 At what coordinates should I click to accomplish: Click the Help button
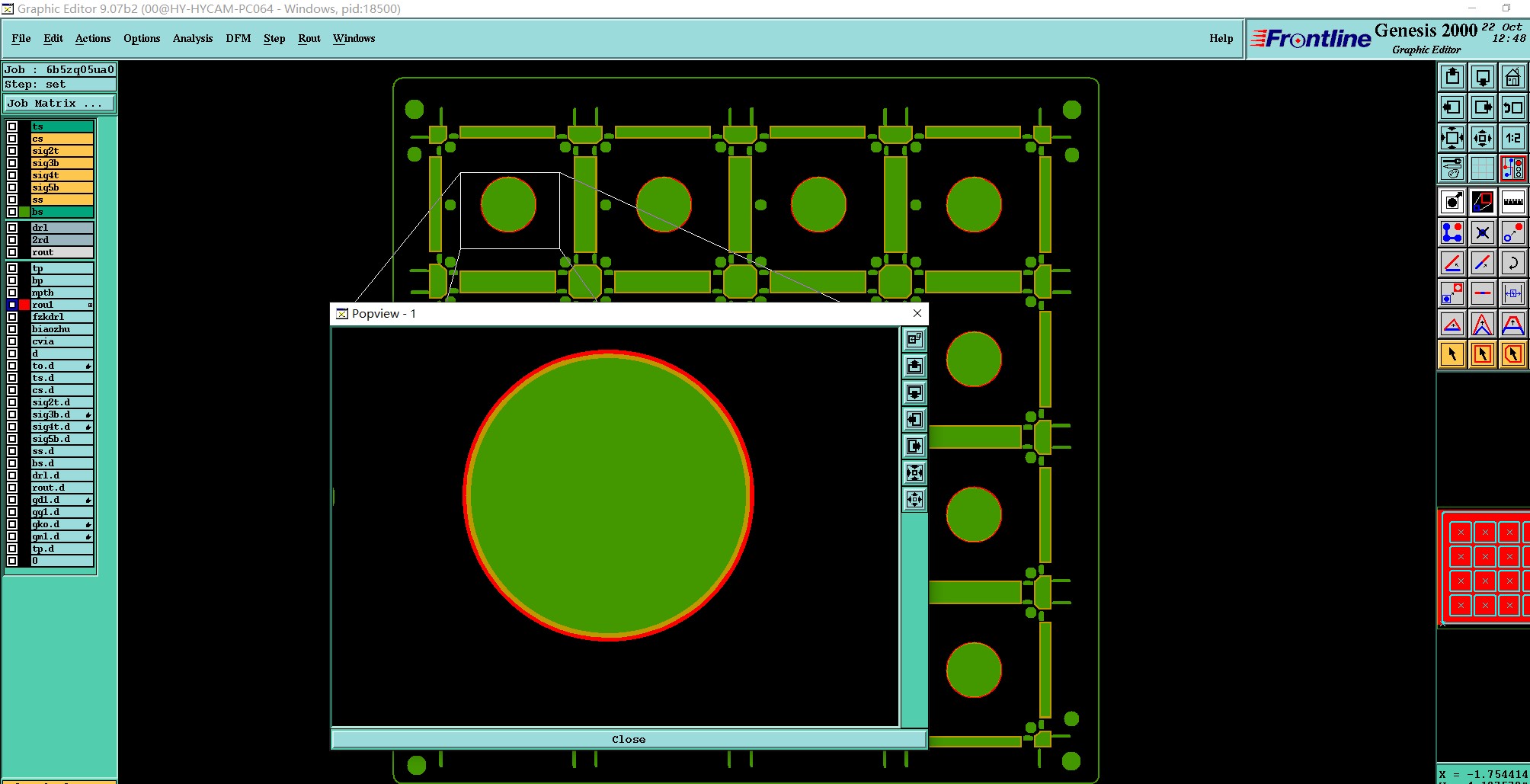(x=1221, y=38)
